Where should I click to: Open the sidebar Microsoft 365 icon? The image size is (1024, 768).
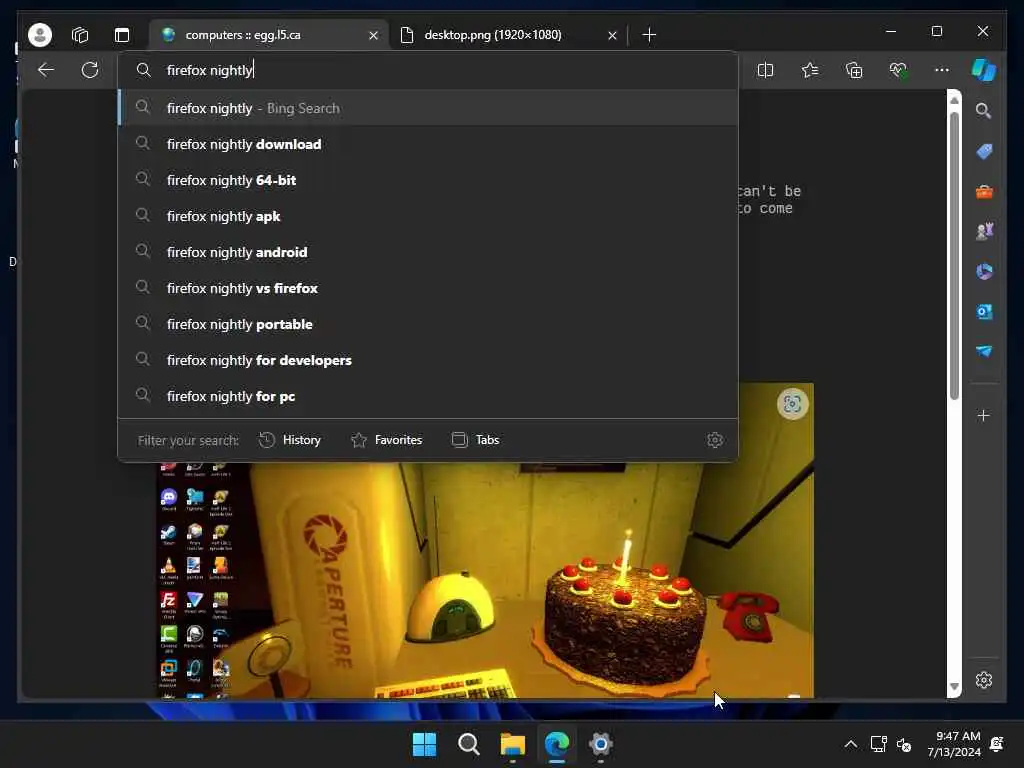(984, 272)
